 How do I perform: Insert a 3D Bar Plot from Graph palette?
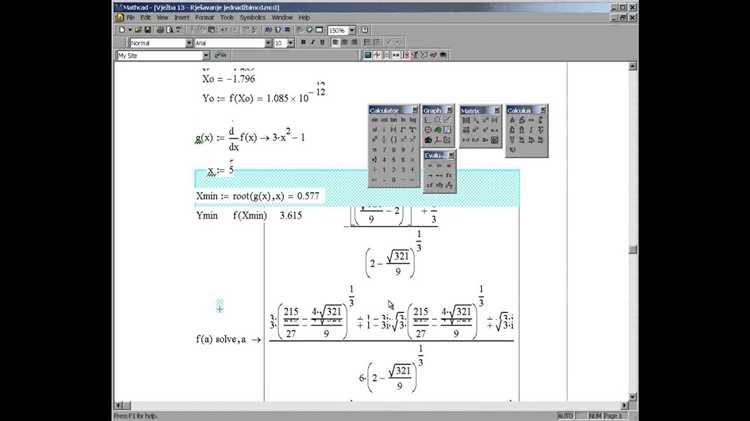pyautogui.click(x=428, y=140)
